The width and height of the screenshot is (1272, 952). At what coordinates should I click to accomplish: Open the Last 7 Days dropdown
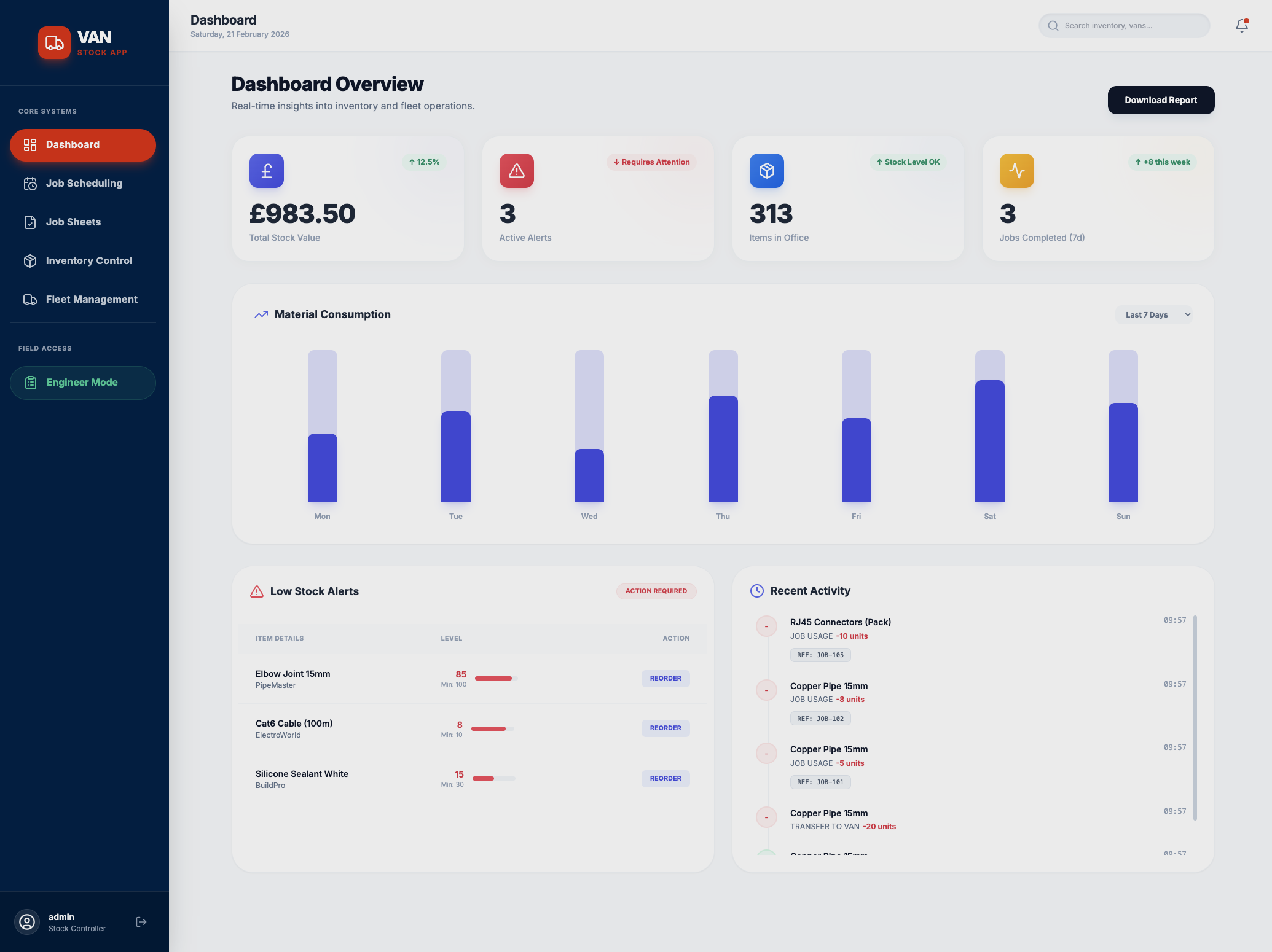pyautogui.click(x=1154, y=314)
